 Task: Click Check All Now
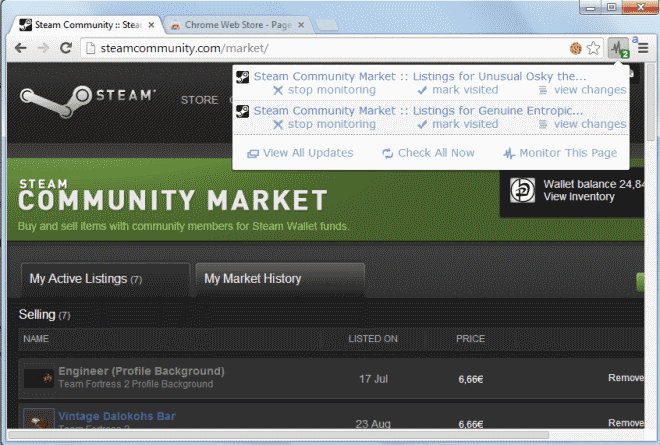click(x=428, y=153)
